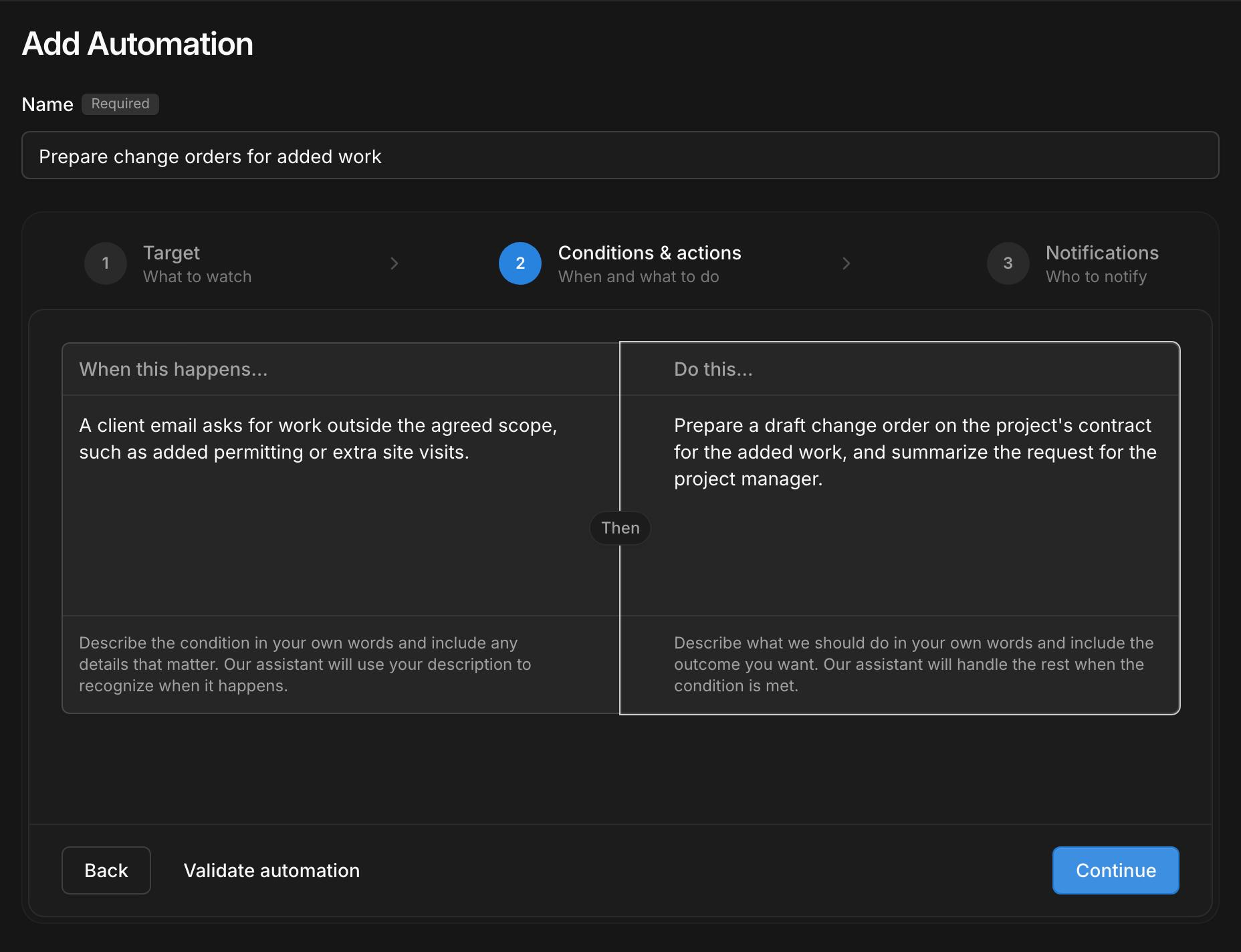Click the 'When this happens...' header
The image size is (1241, 952).
tap(173, 369)
